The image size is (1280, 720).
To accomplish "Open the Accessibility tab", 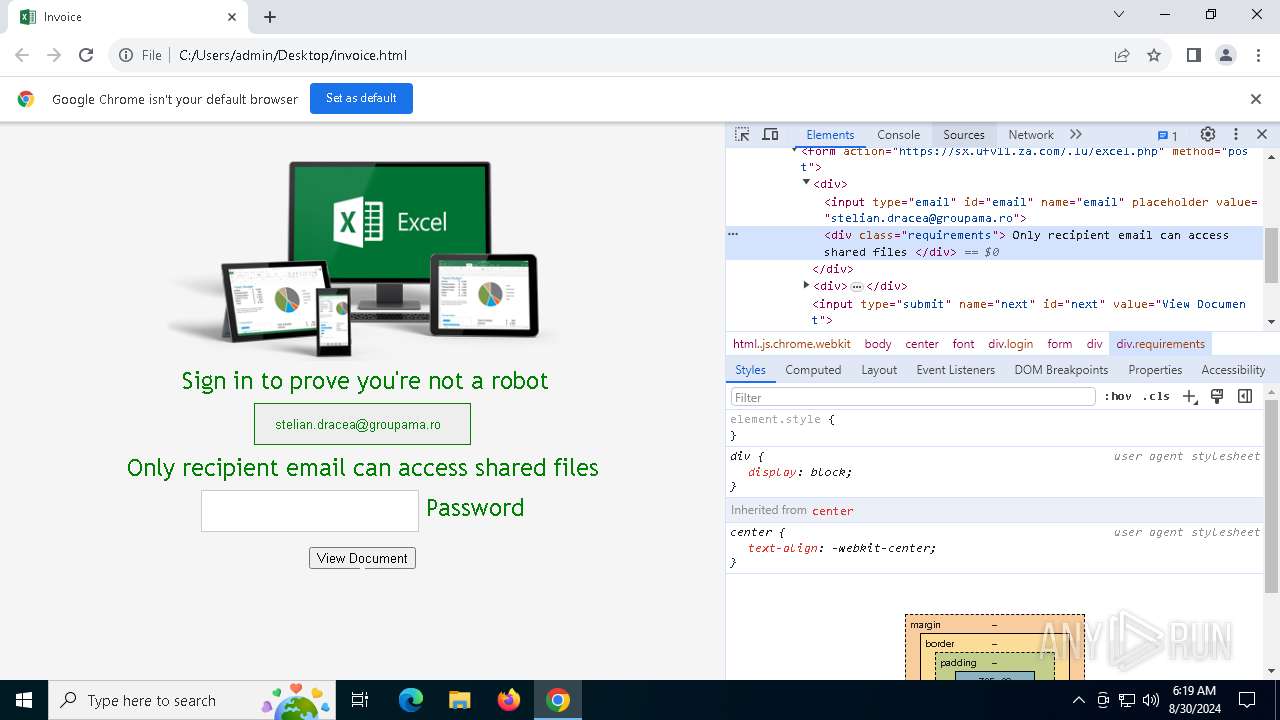I will 1233,370.
